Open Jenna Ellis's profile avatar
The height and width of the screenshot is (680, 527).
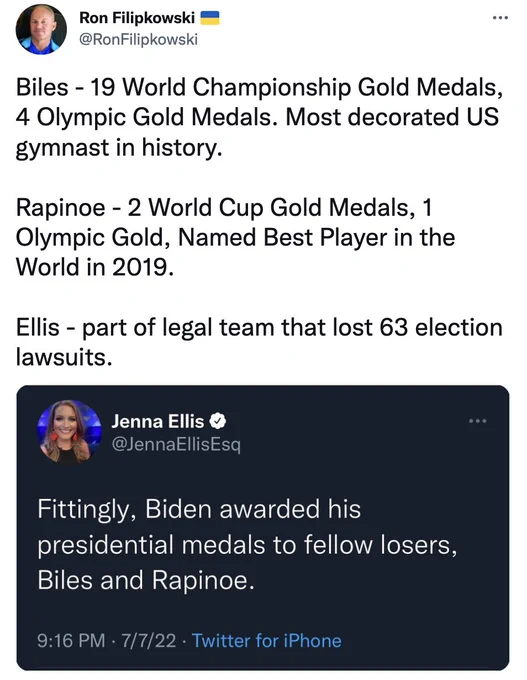tap(69, 432)
